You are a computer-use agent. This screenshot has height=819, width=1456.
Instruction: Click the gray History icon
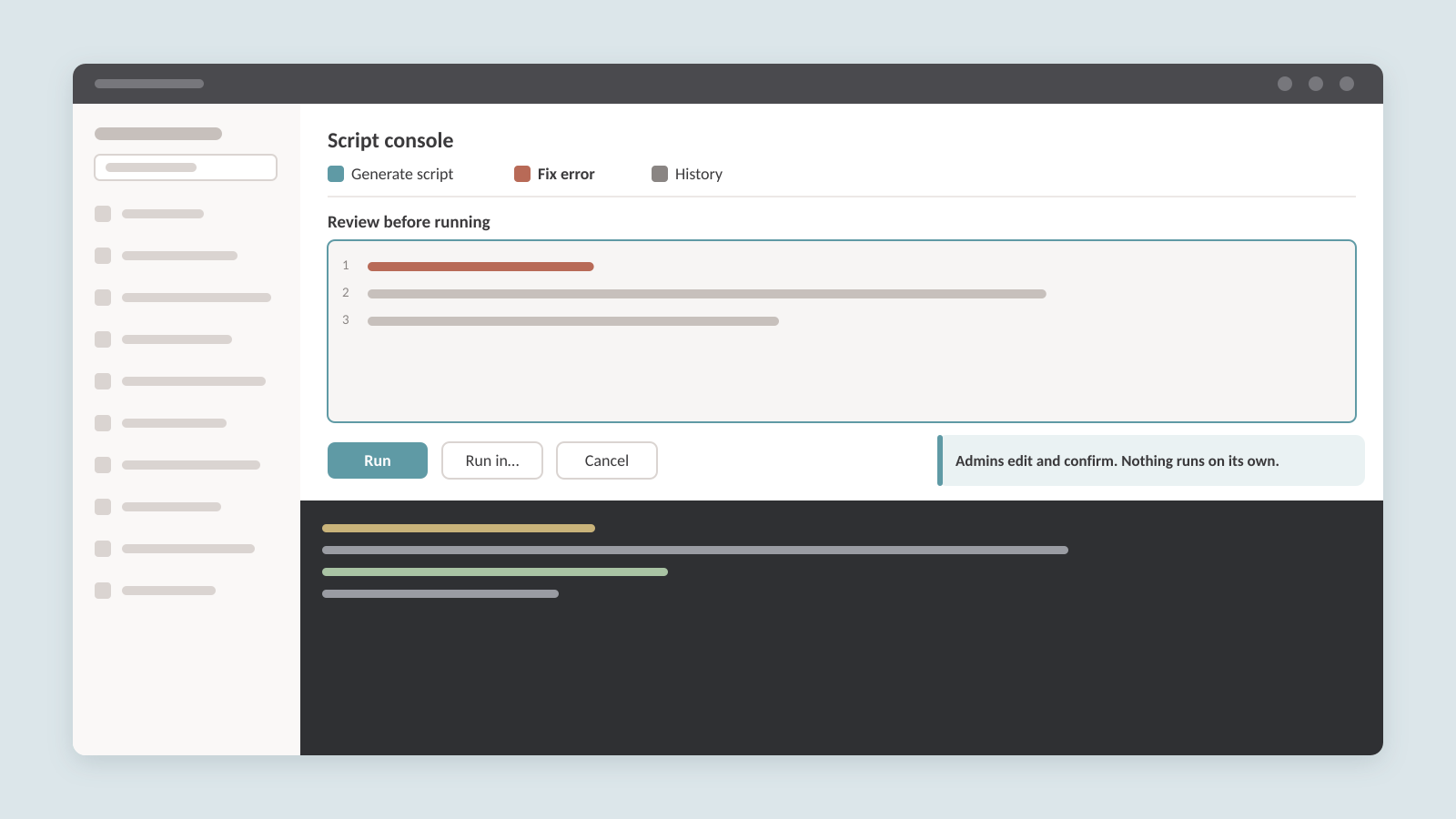(x=660, y=174)
